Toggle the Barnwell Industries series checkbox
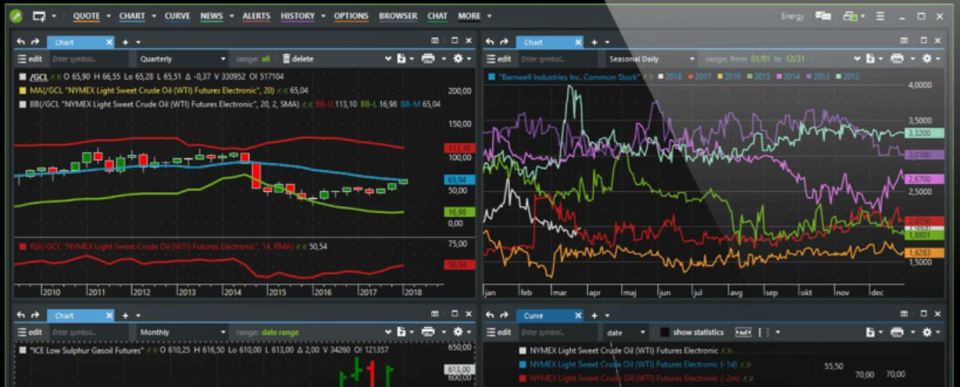Image resolution: width=960 pixels, height=387 pixels. pyautogui.click(x=492, y=77)
